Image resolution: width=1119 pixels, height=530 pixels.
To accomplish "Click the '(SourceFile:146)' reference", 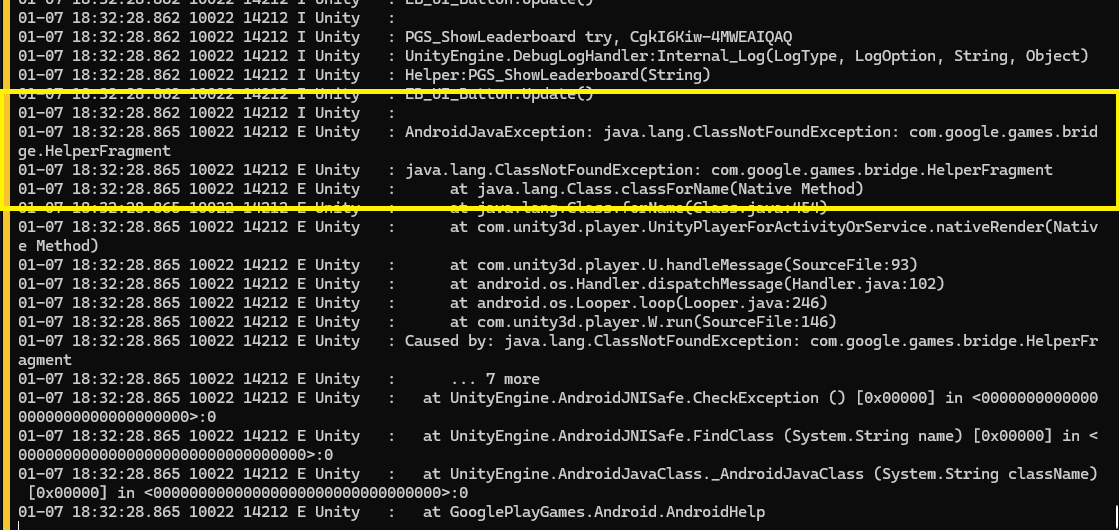I will tap(764, 322).
